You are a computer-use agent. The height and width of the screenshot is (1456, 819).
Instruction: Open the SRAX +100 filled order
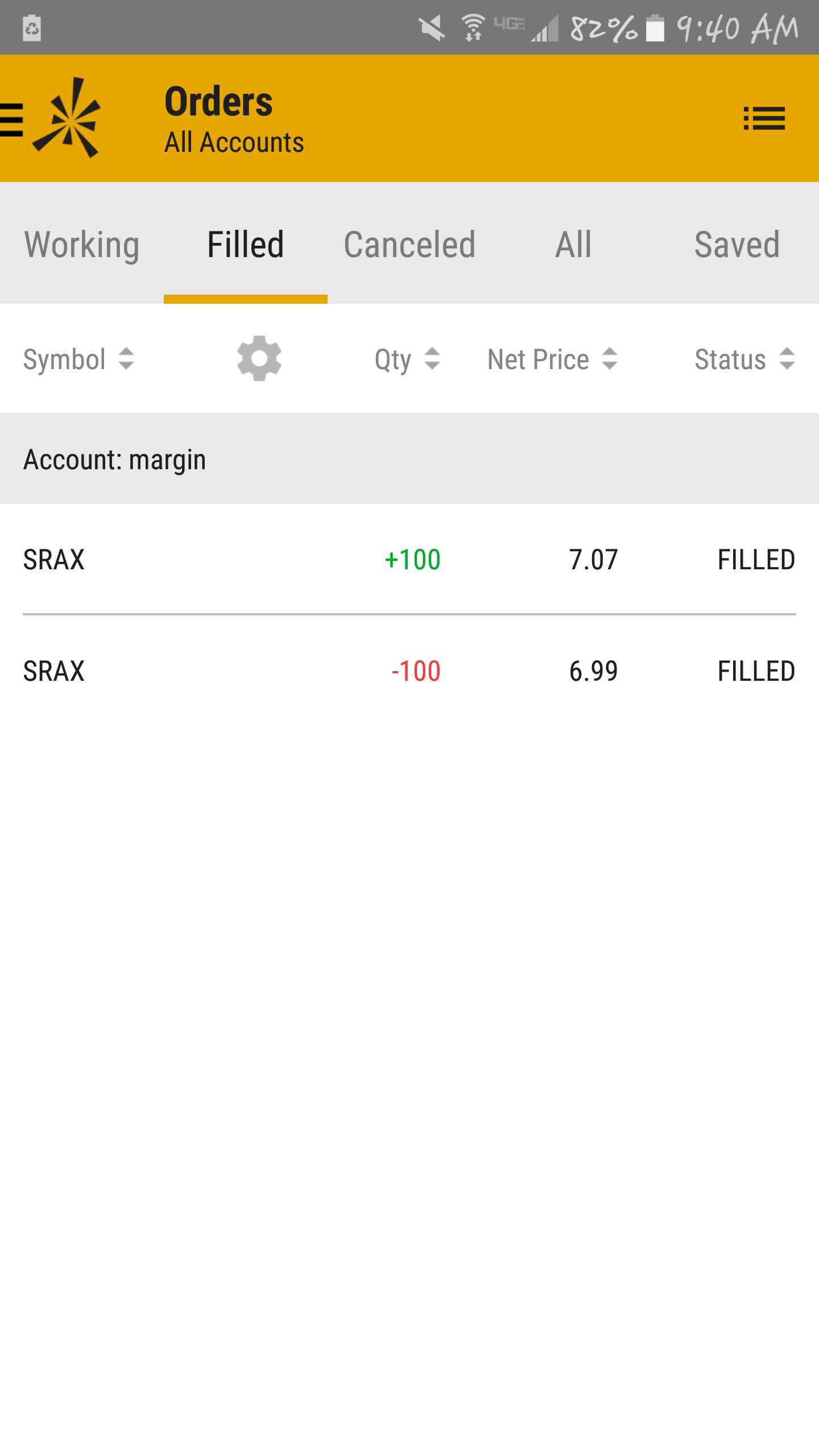click(409, 560)
